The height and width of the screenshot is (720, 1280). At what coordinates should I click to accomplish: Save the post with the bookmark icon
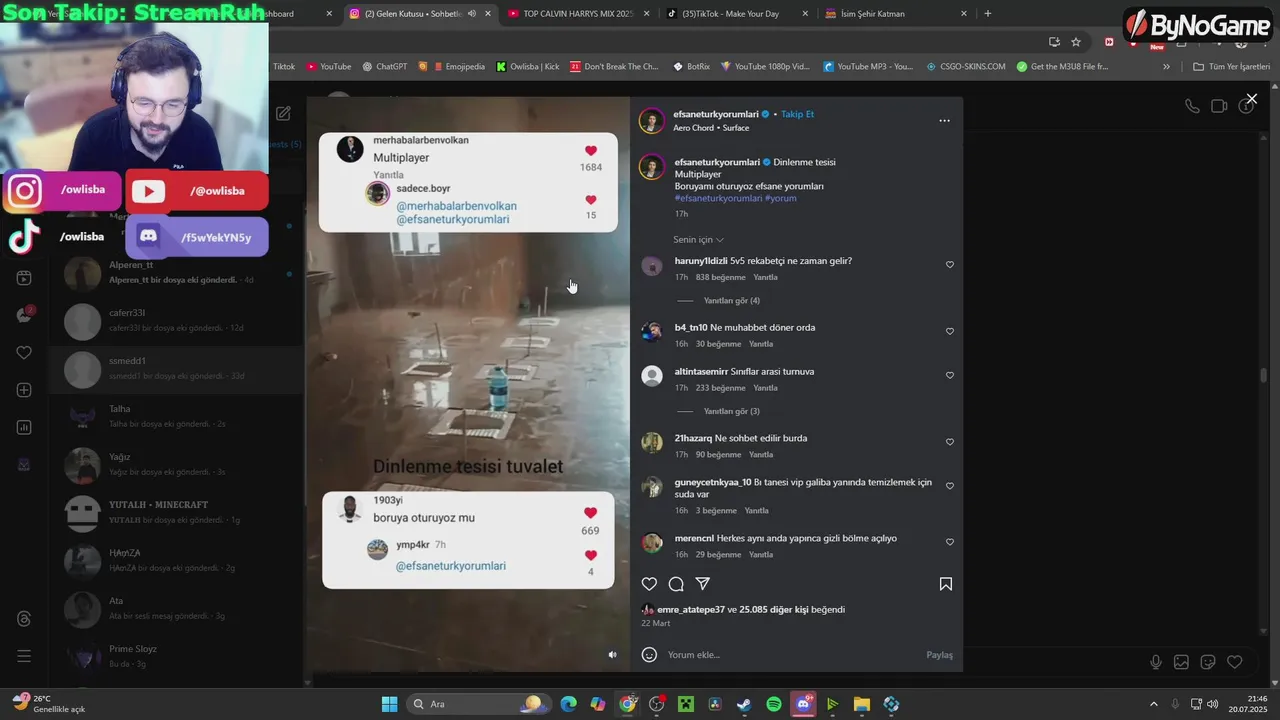tap(946, 584)
